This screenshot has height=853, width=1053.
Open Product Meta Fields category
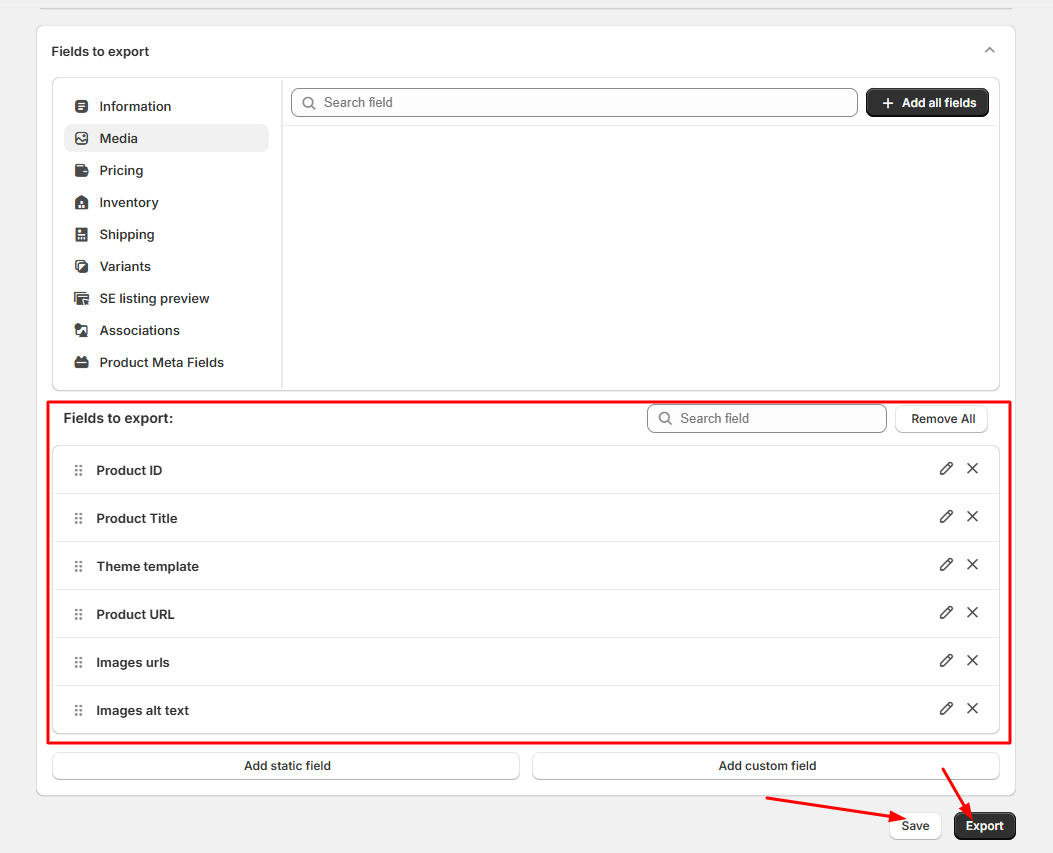pyautogui.click(x=167, y=363)
